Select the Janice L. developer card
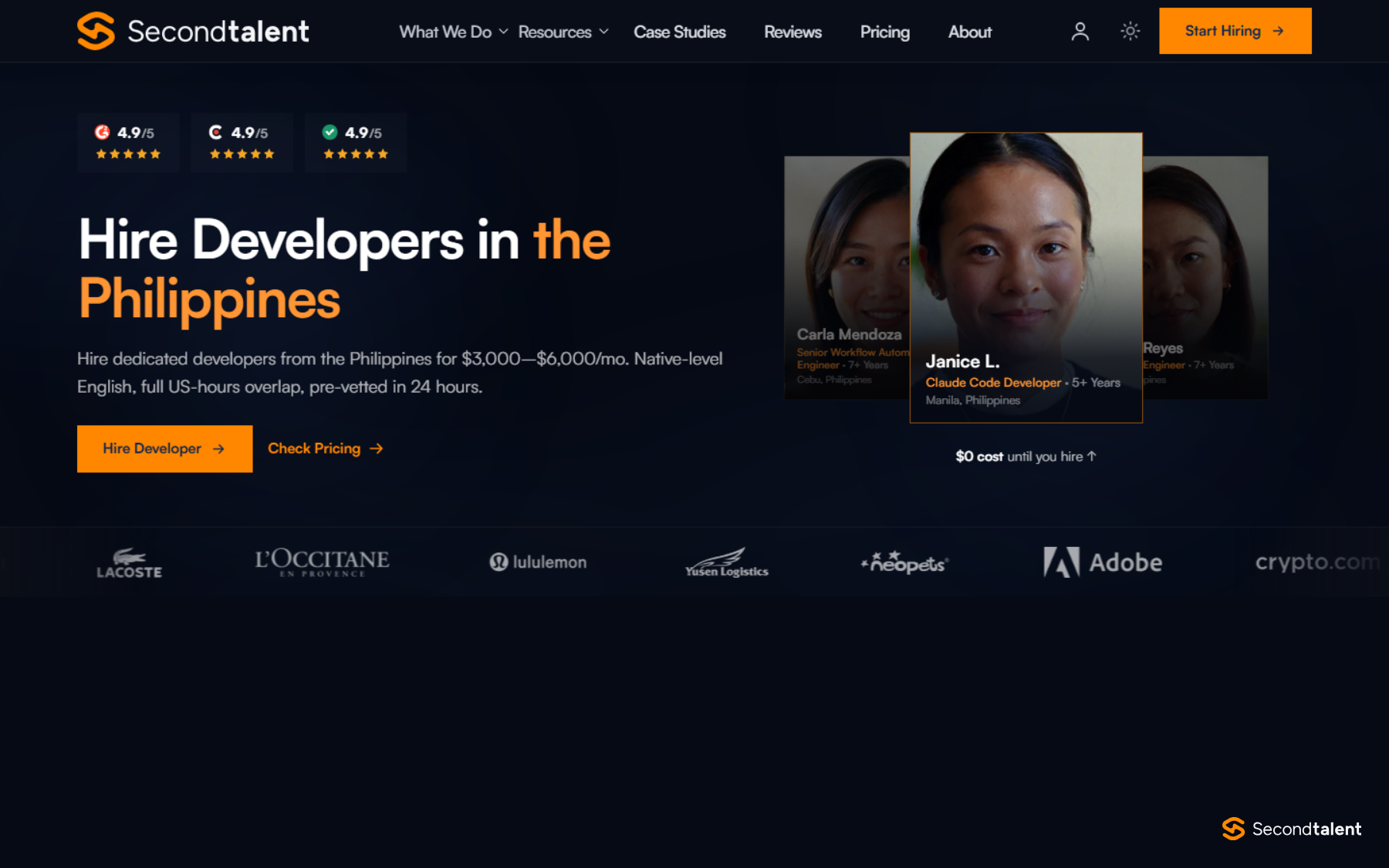Viewport: 1389px width, 868px height. click(1026, 278)
